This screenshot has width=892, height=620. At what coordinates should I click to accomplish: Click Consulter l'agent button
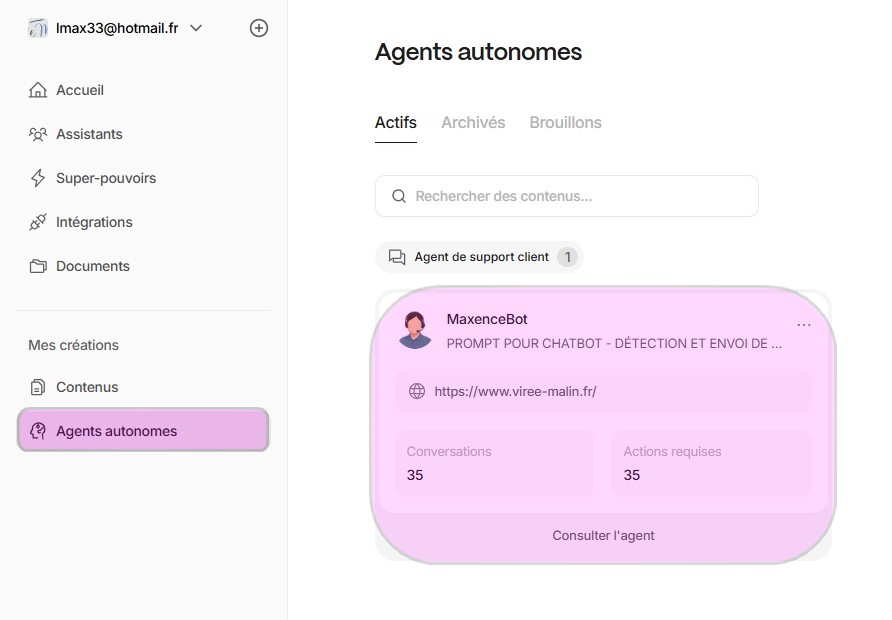point(603,535)
